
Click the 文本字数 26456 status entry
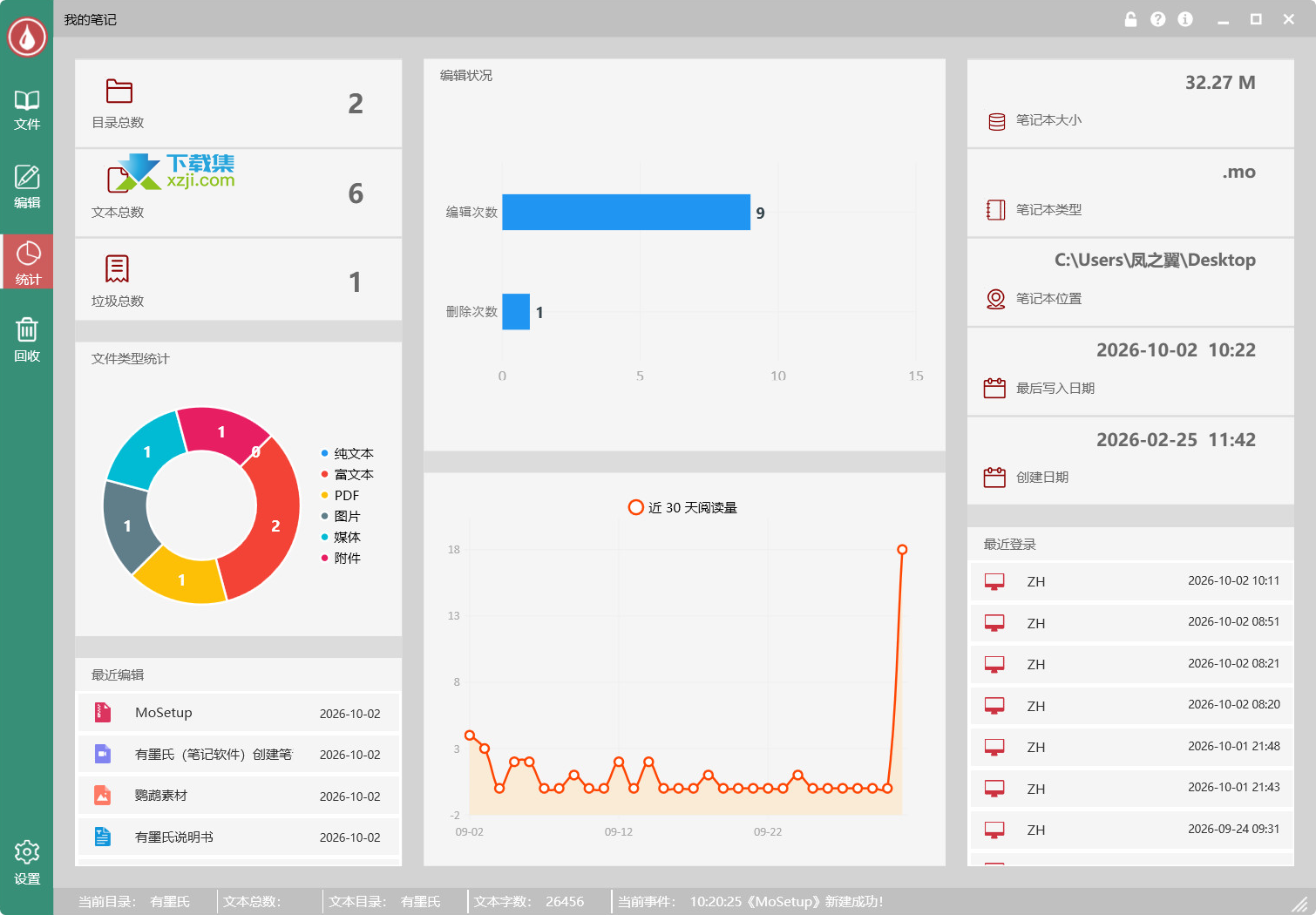(x=529, y=902)
